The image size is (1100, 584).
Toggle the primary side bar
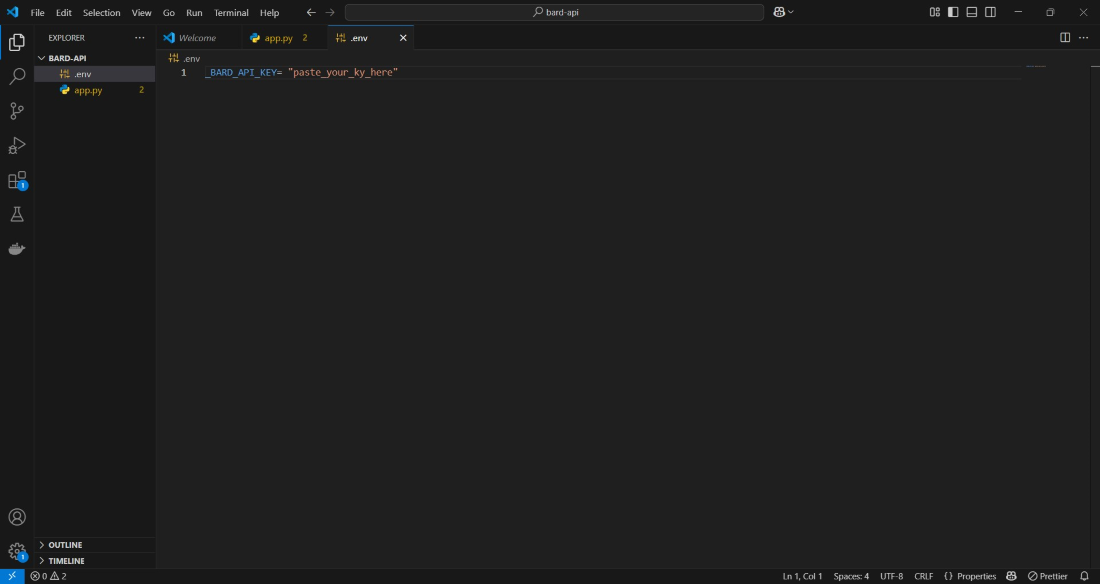953,12
